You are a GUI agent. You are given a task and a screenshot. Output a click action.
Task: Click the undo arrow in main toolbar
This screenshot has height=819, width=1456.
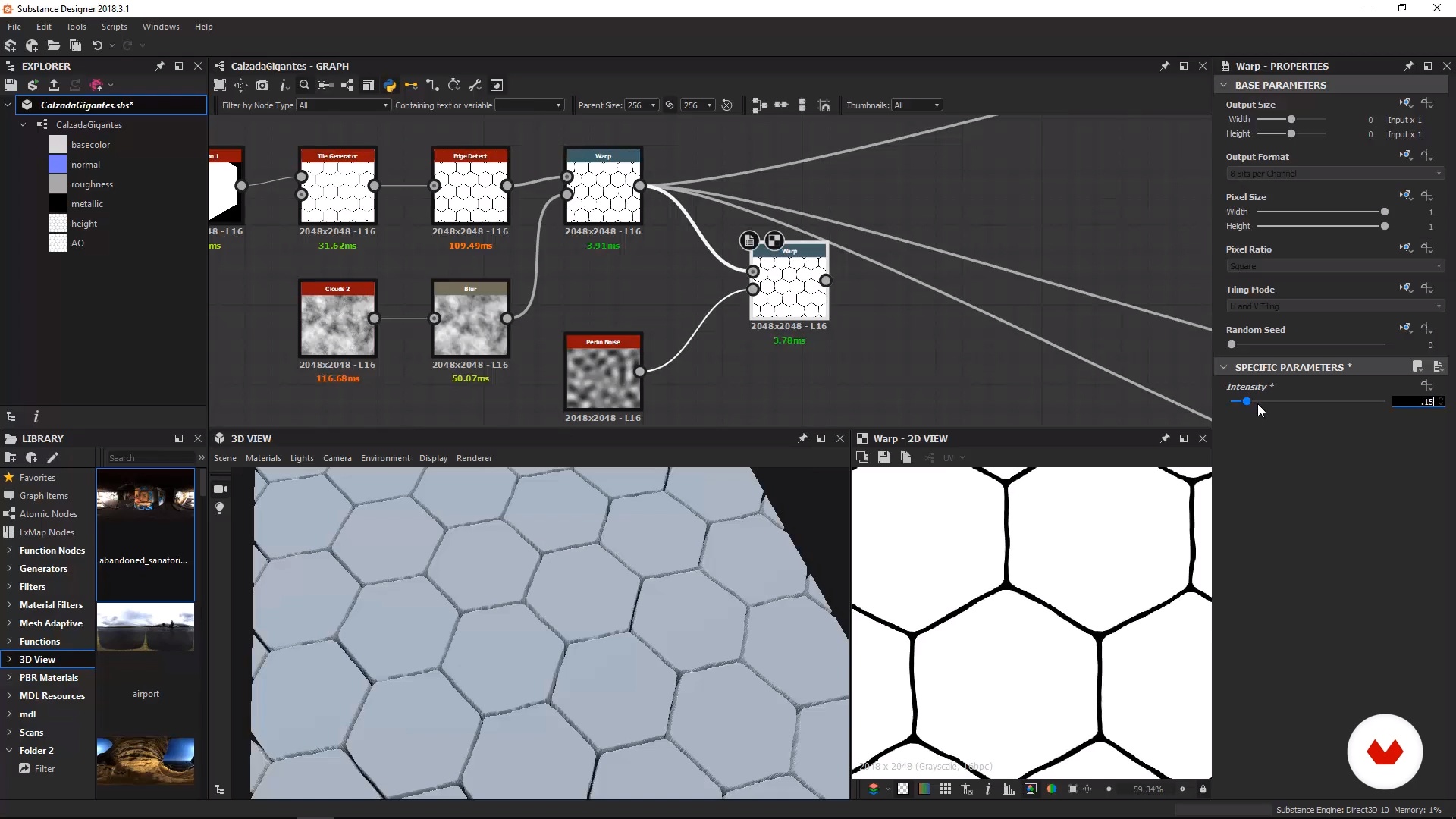[97, 45]
